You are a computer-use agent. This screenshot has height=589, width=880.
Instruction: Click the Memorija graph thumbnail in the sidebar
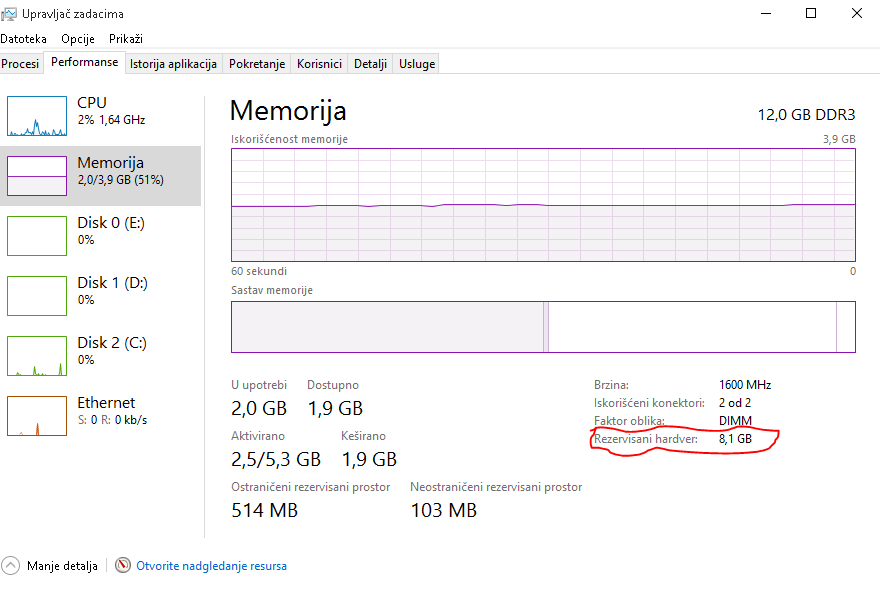(36, 176)
